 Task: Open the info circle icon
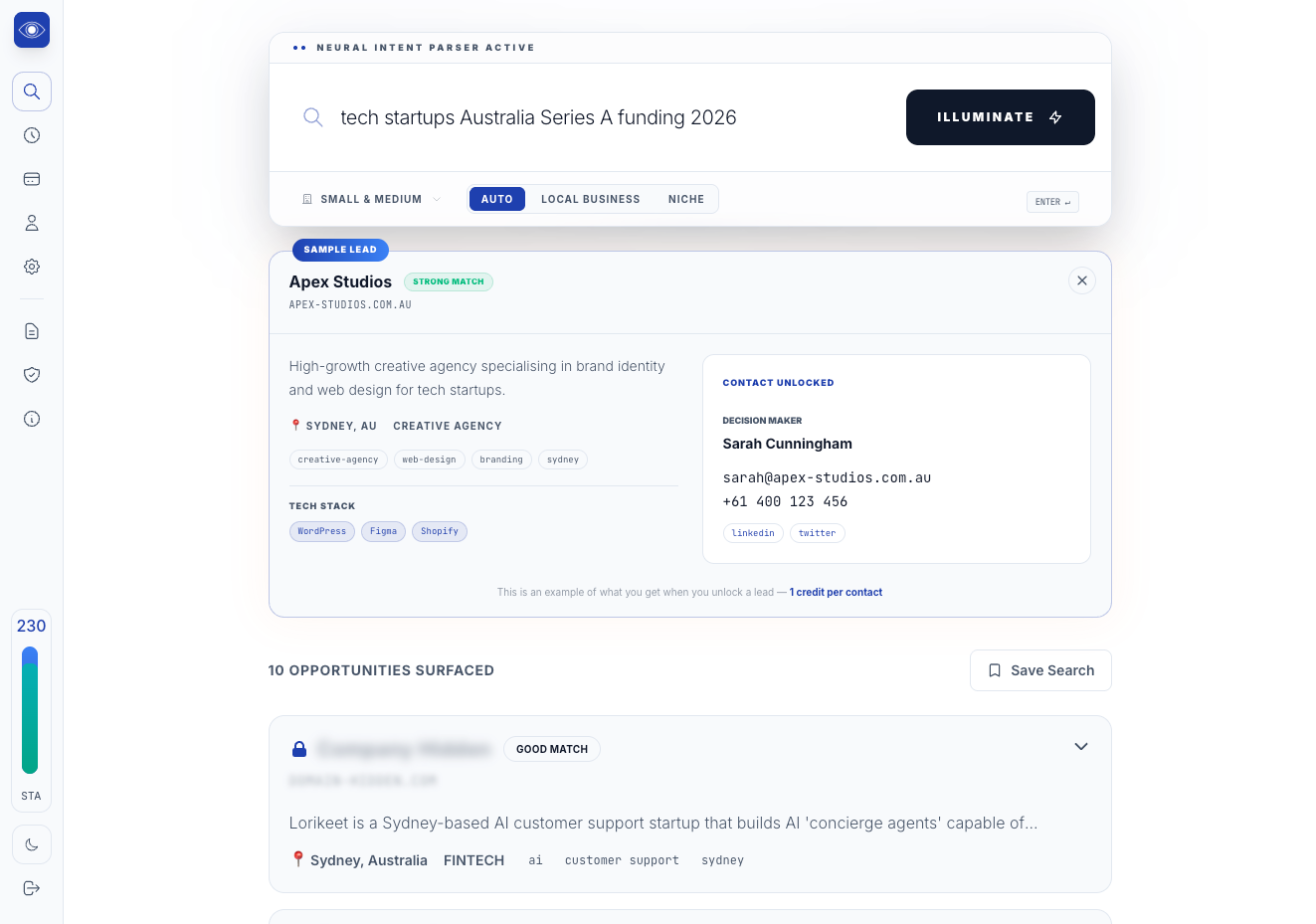(x=32, y=419)
